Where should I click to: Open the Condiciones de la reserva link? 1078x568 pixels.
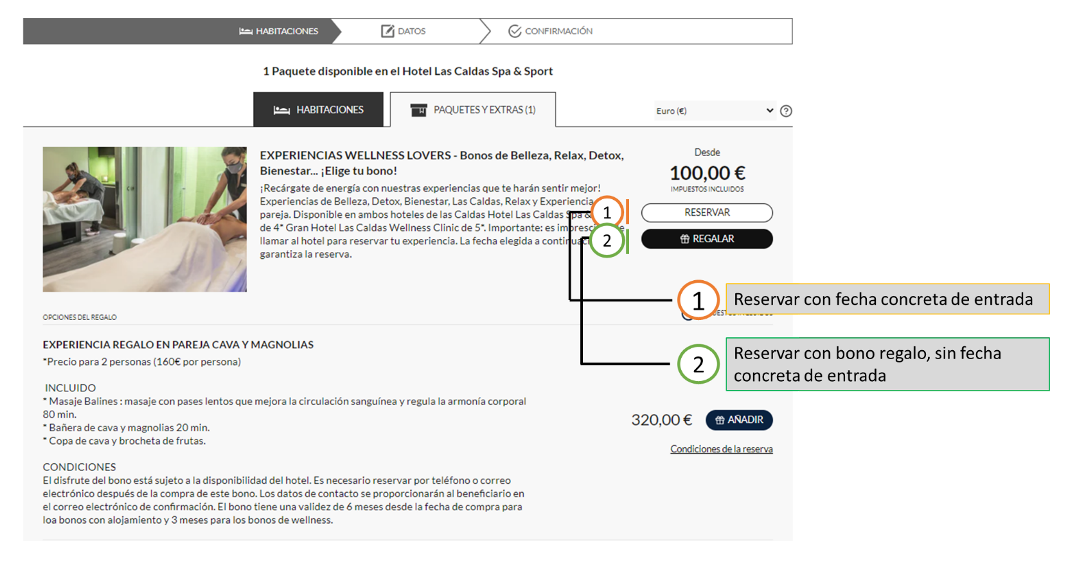point(721,449)
